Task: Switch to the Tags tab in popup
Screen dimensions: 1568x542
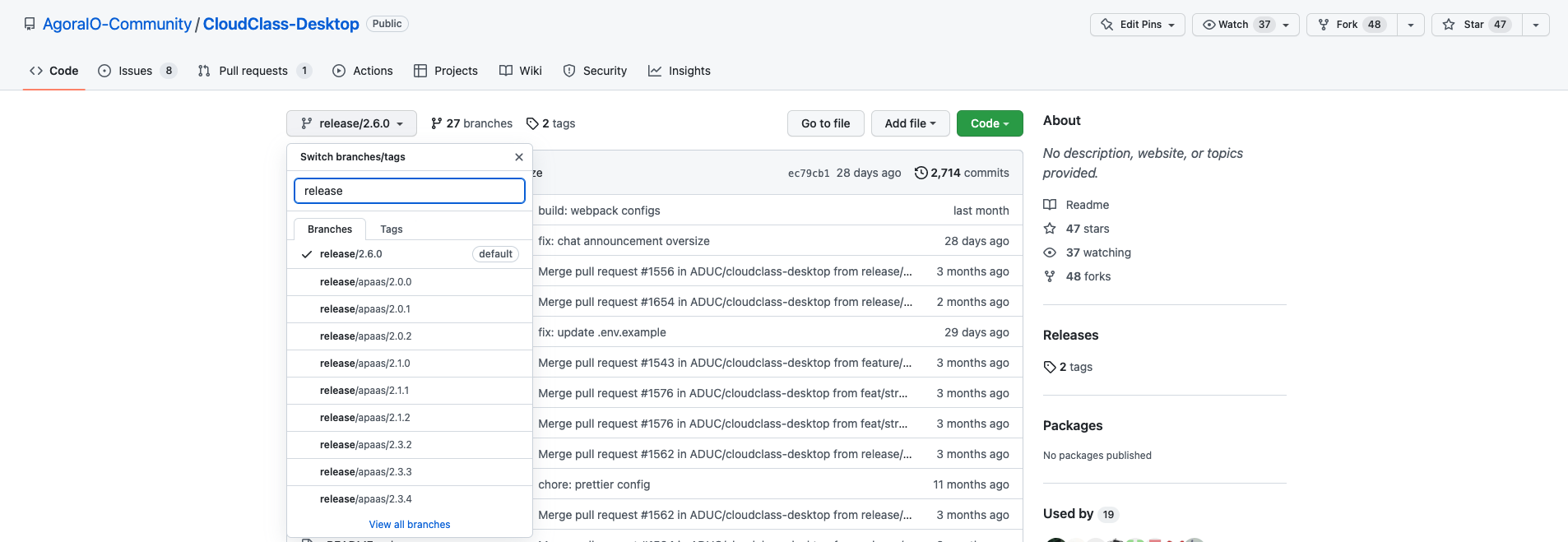Action: coord(392,229)
